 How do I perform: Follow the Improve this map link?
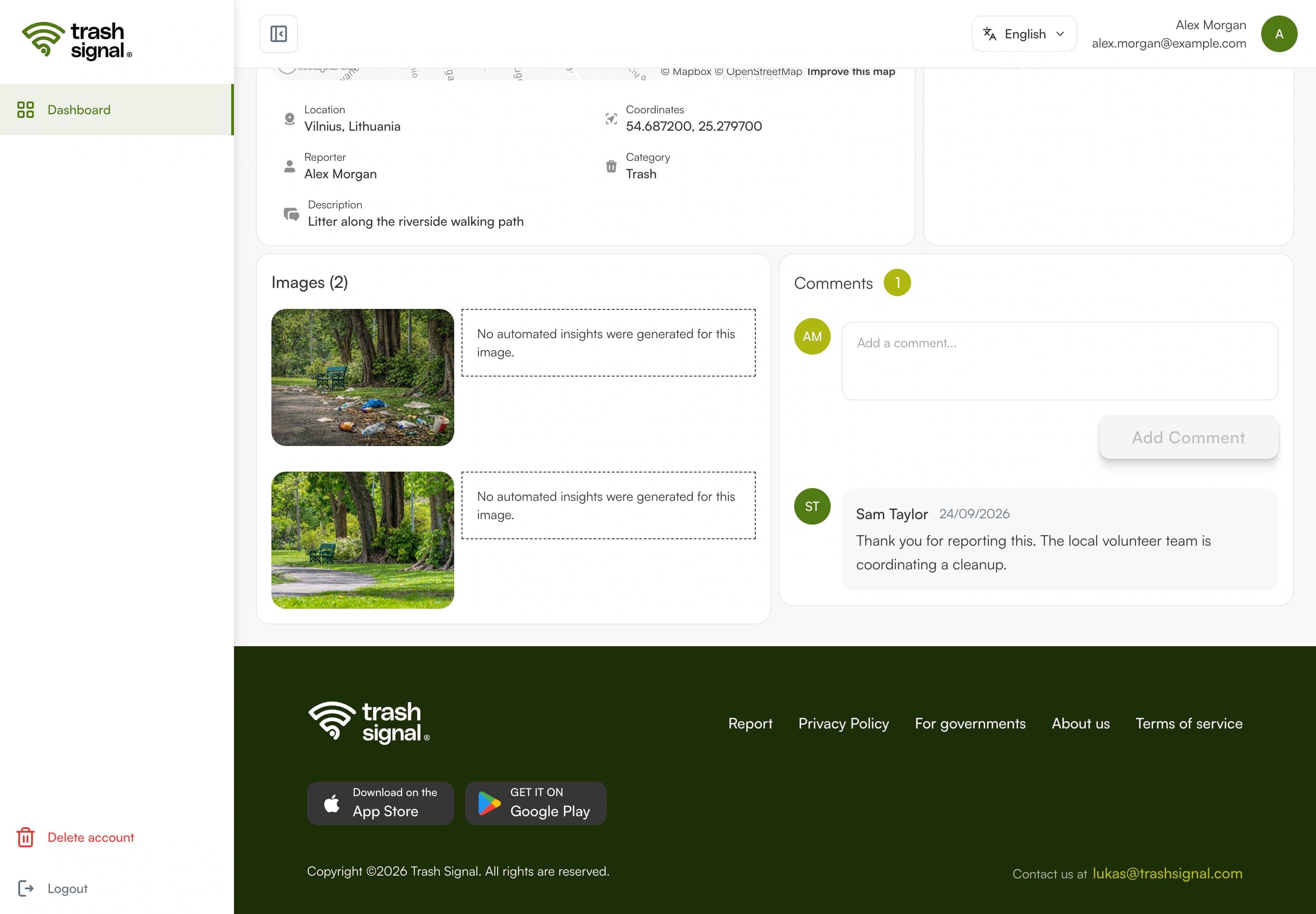coord(851,72)
